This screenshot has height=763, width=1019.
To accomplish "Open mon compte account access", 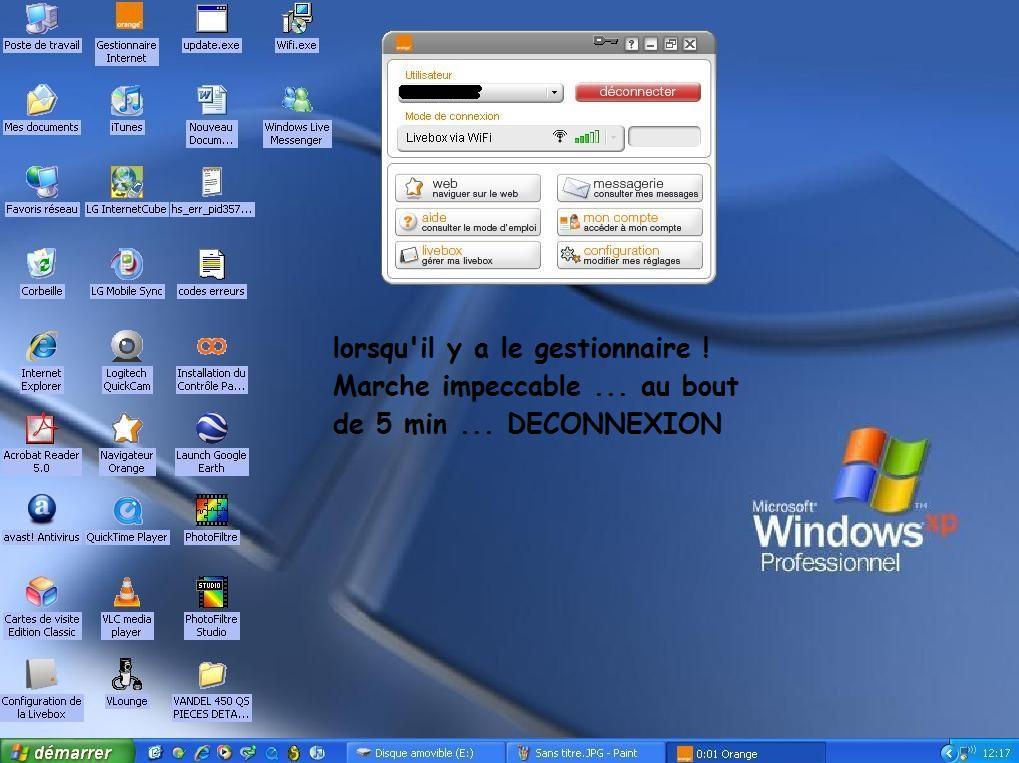I will click(x=629, y=222).
